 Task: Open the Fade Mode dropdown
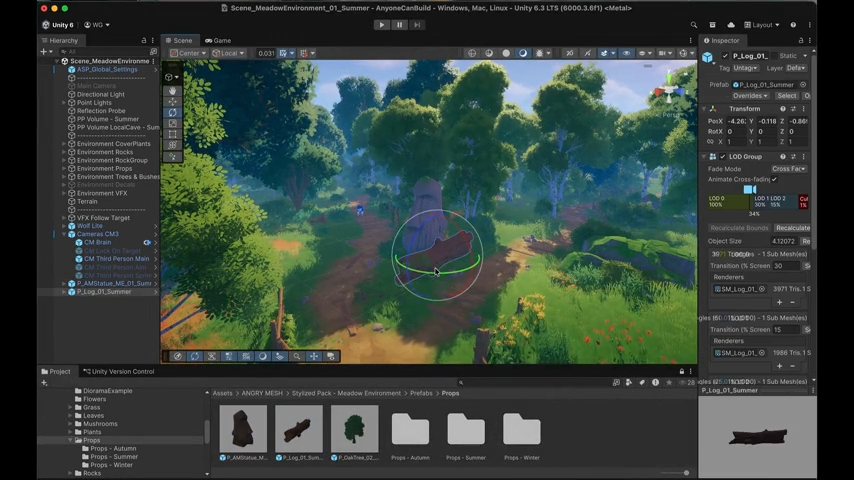click(x=789, y=169)
